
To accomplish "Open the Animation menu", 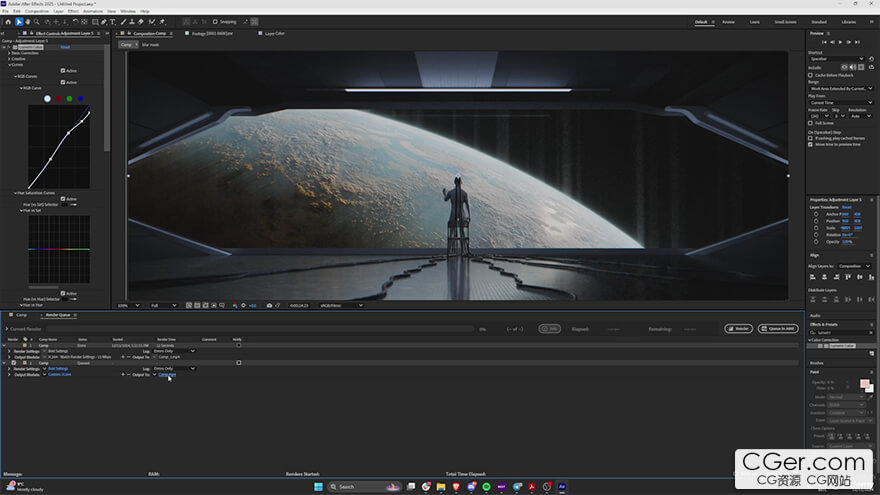I will (93, 11).
